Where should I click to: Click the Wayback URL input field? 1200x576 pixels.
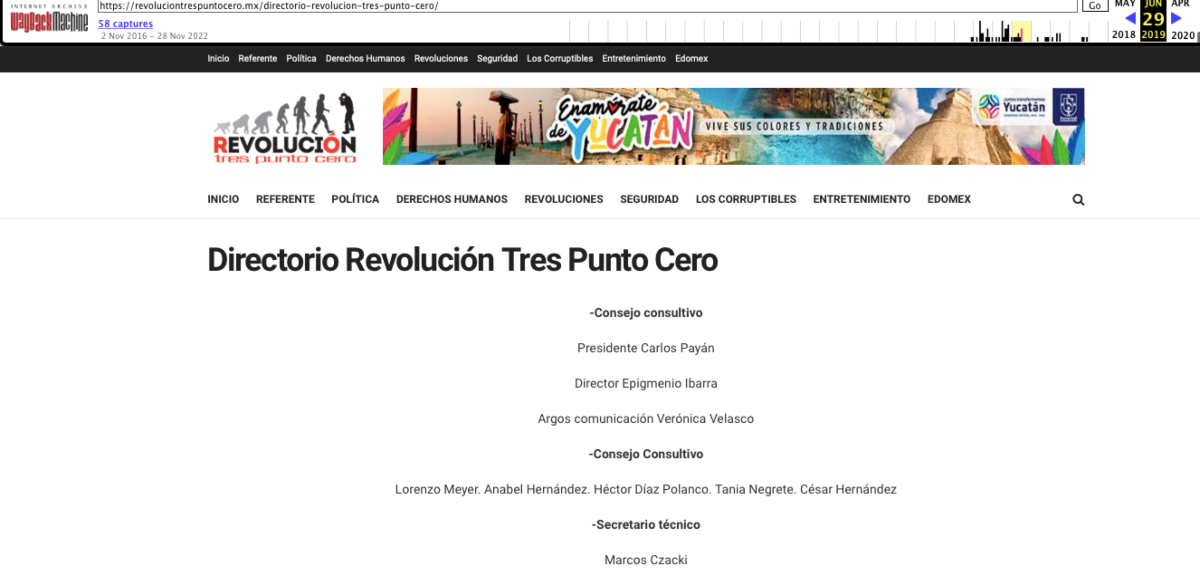coord(588,6)
